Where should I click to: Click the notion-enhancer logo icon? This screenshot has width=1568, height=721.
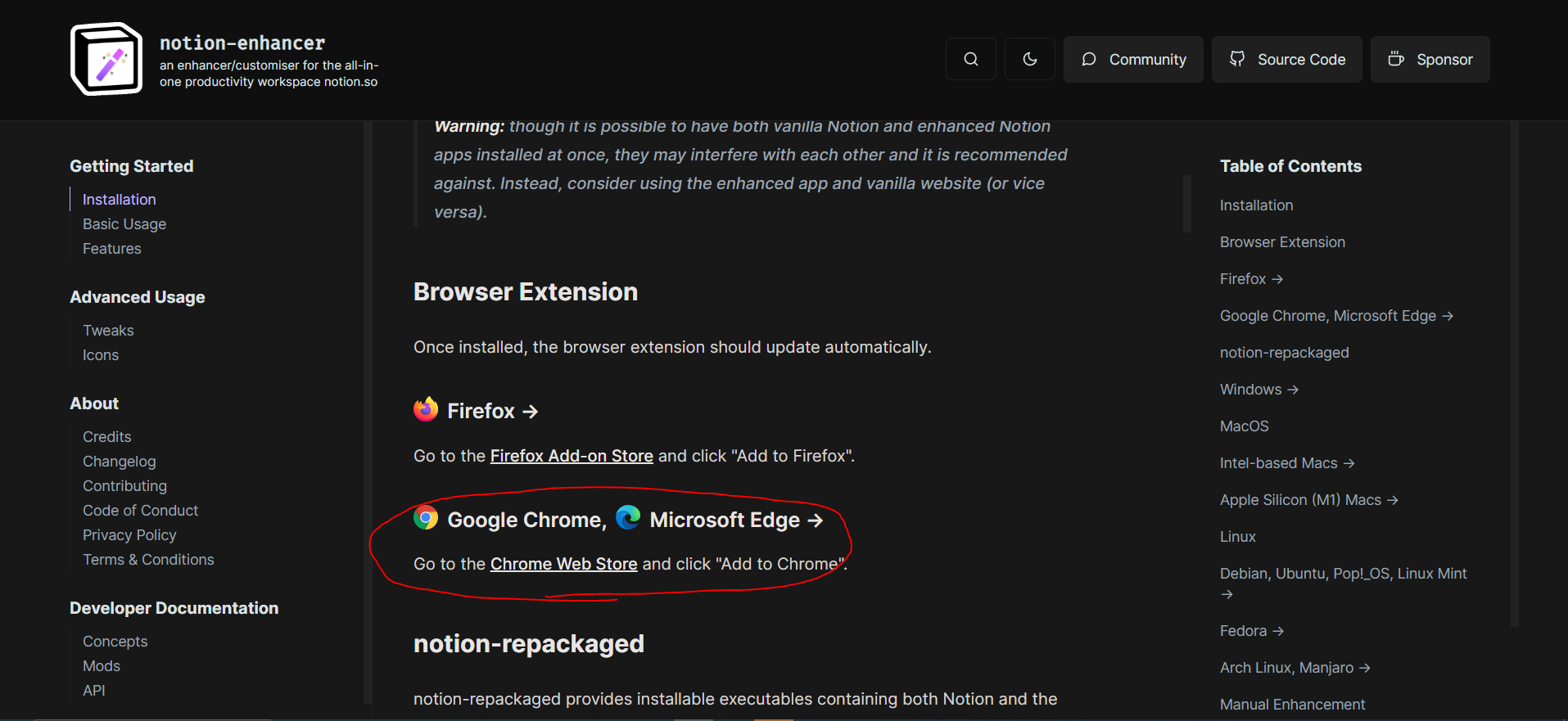pos(106,59)
